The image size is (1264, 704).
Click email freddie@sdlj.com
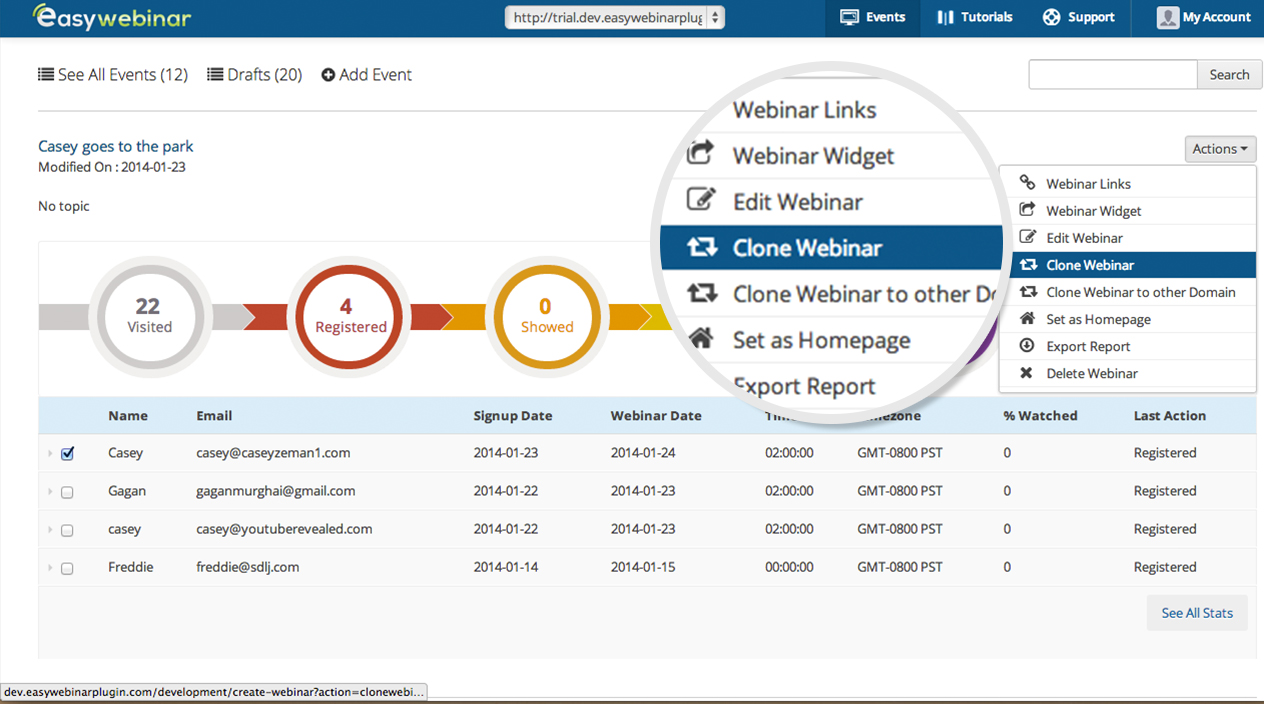coord(248,567)
